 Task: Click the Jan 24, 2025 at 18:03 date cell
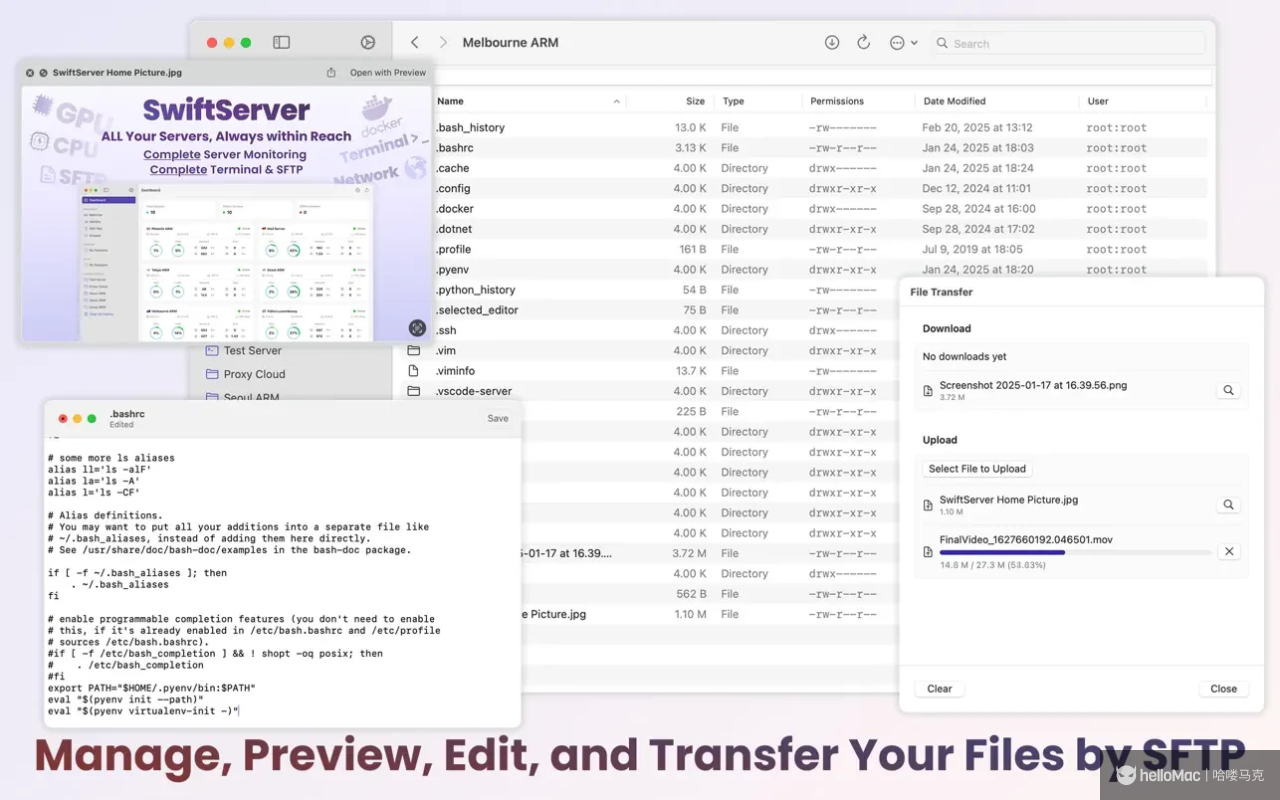point(978,148)
